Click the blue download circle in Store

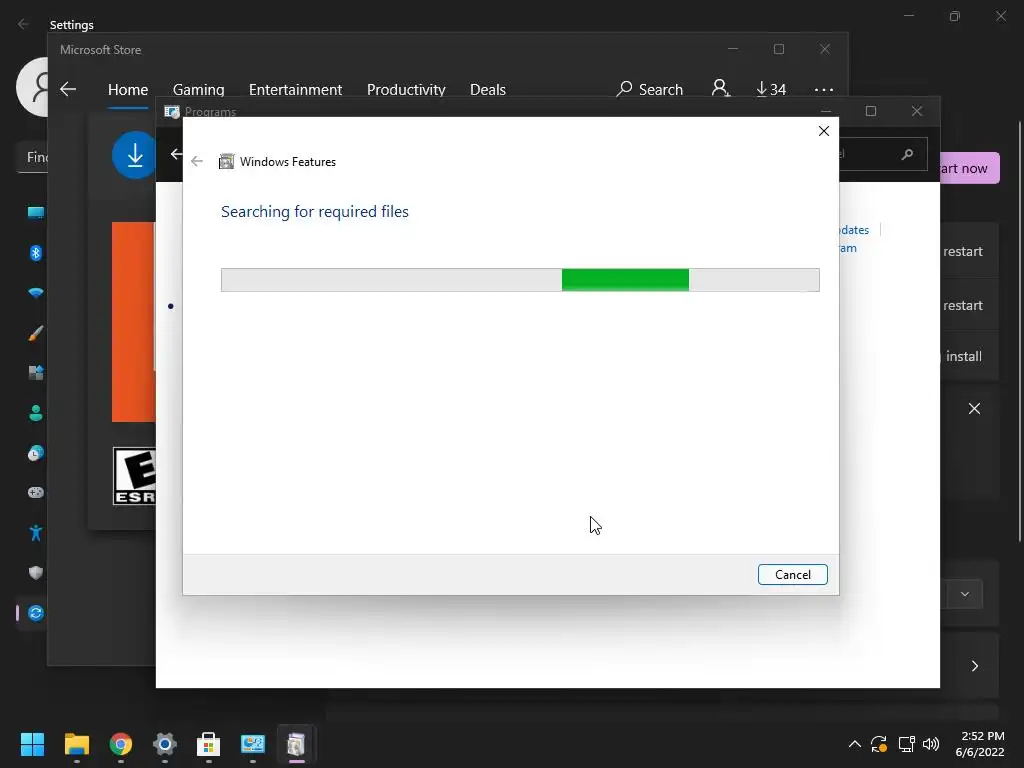(135, 155)
